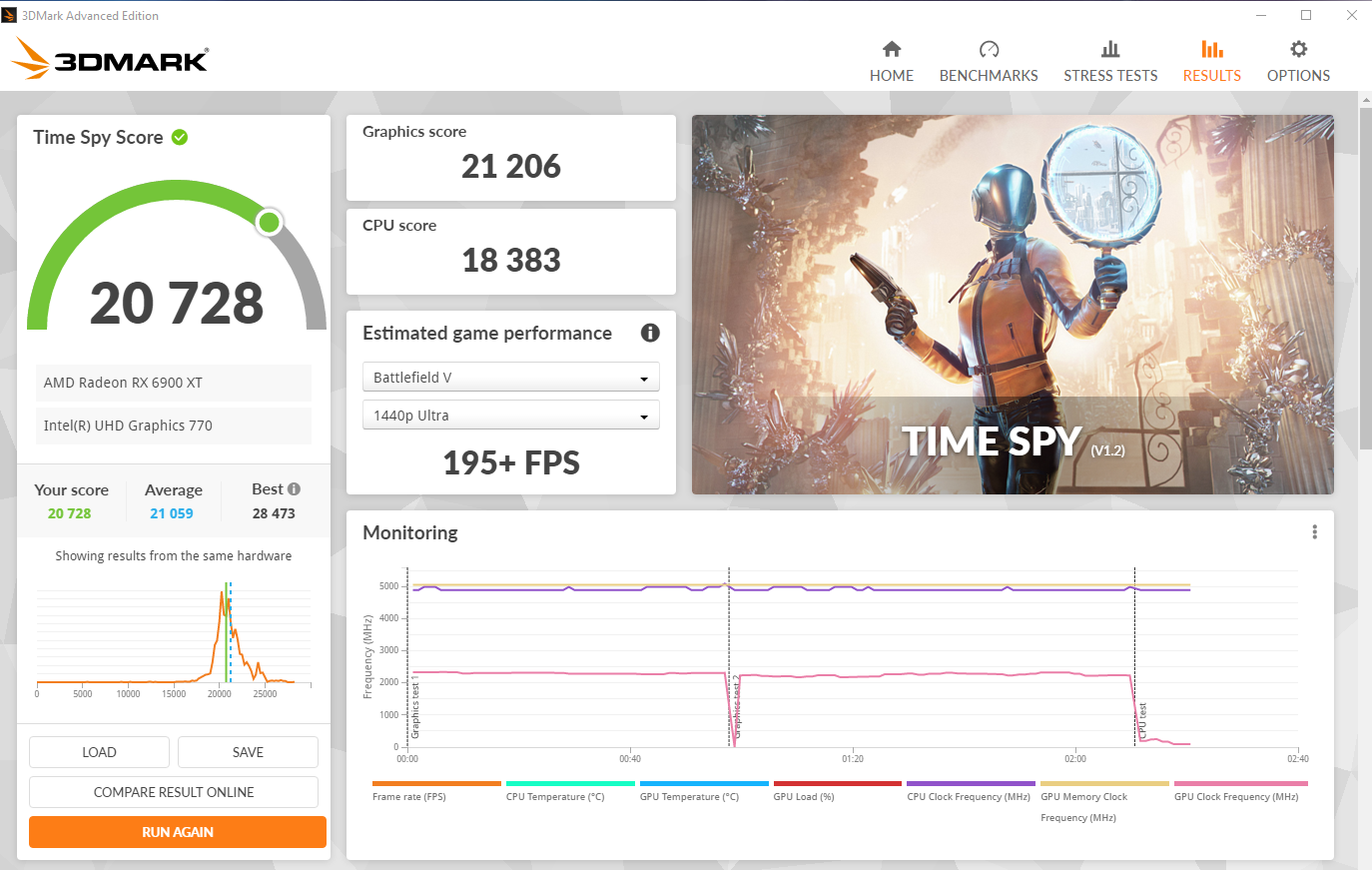Open the Battlefield V game dropdown
1372x870 pixels.
[x=510, y=377]
